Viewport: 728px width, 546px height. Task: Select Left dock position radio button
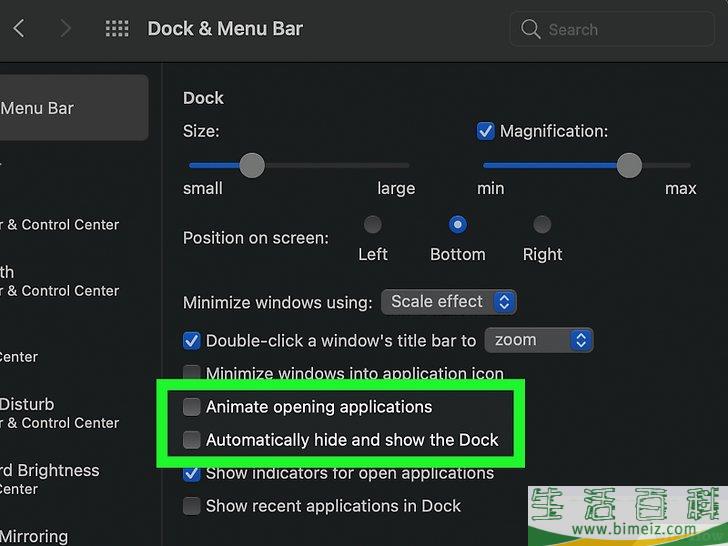click(x=372, y=225)
